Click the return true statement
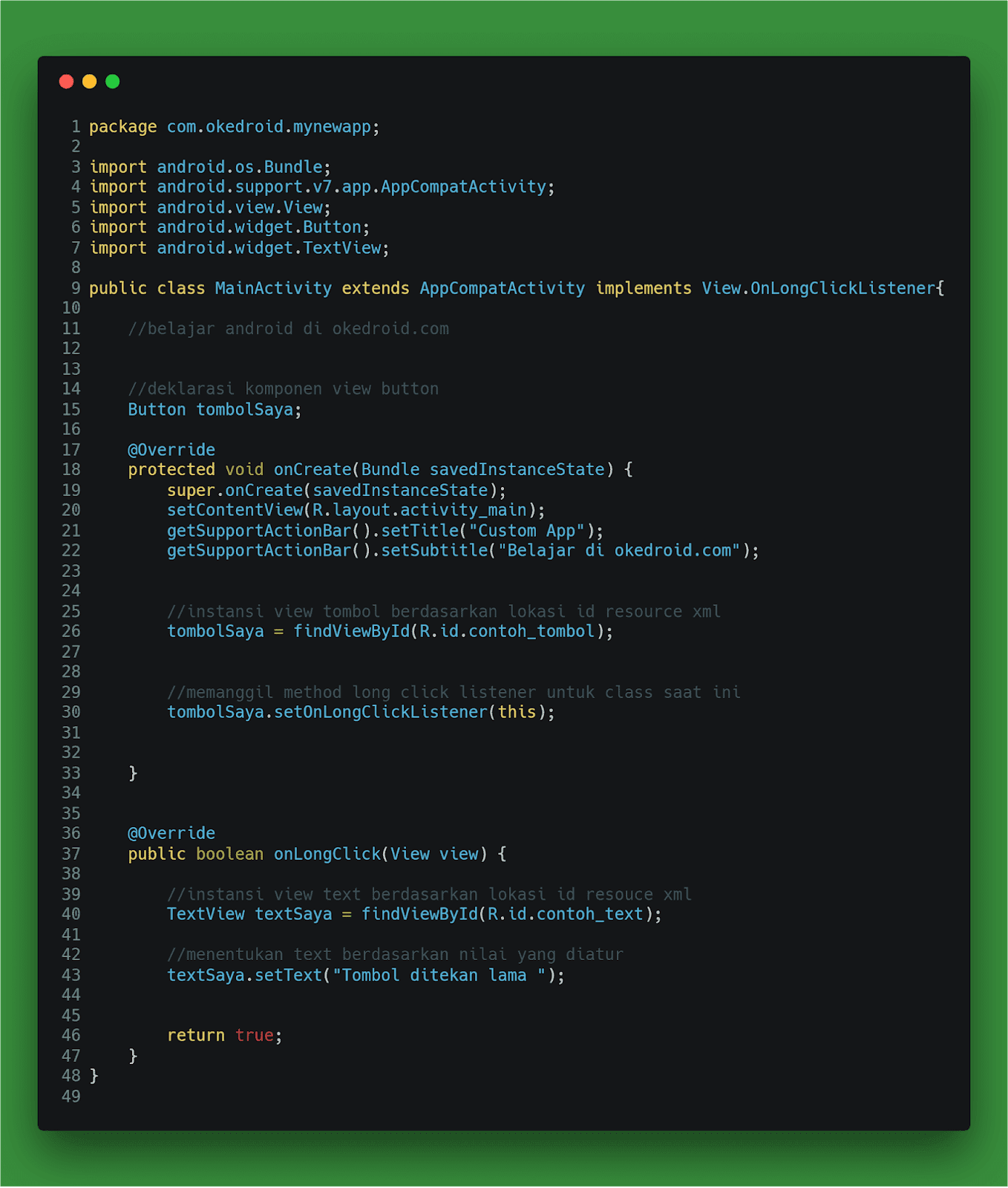 [225, 1036]
